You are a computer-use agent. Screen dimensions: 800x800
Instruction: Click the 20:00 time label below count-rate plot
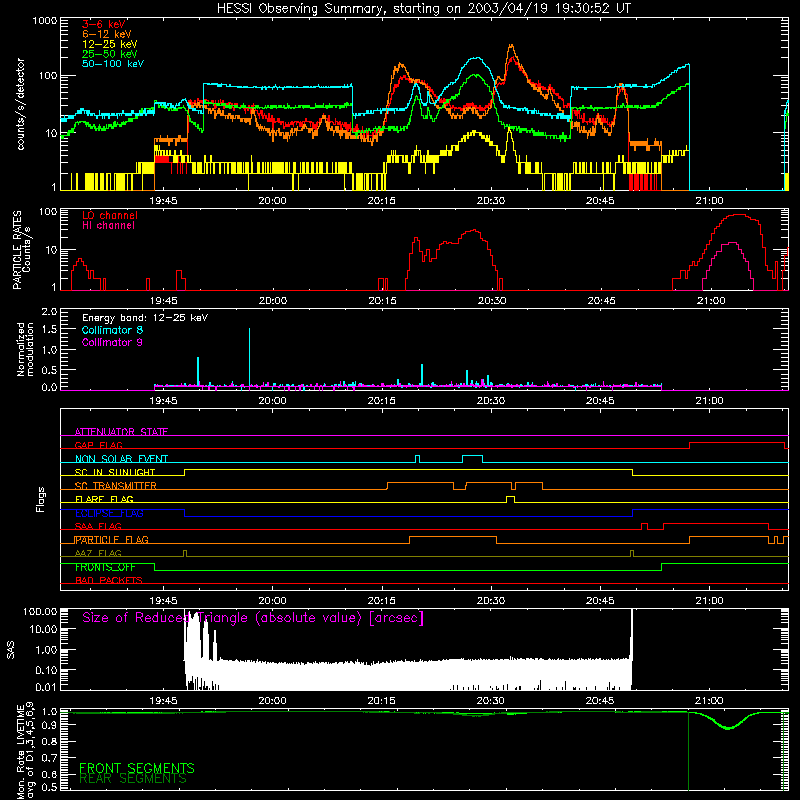pos(272,201)
